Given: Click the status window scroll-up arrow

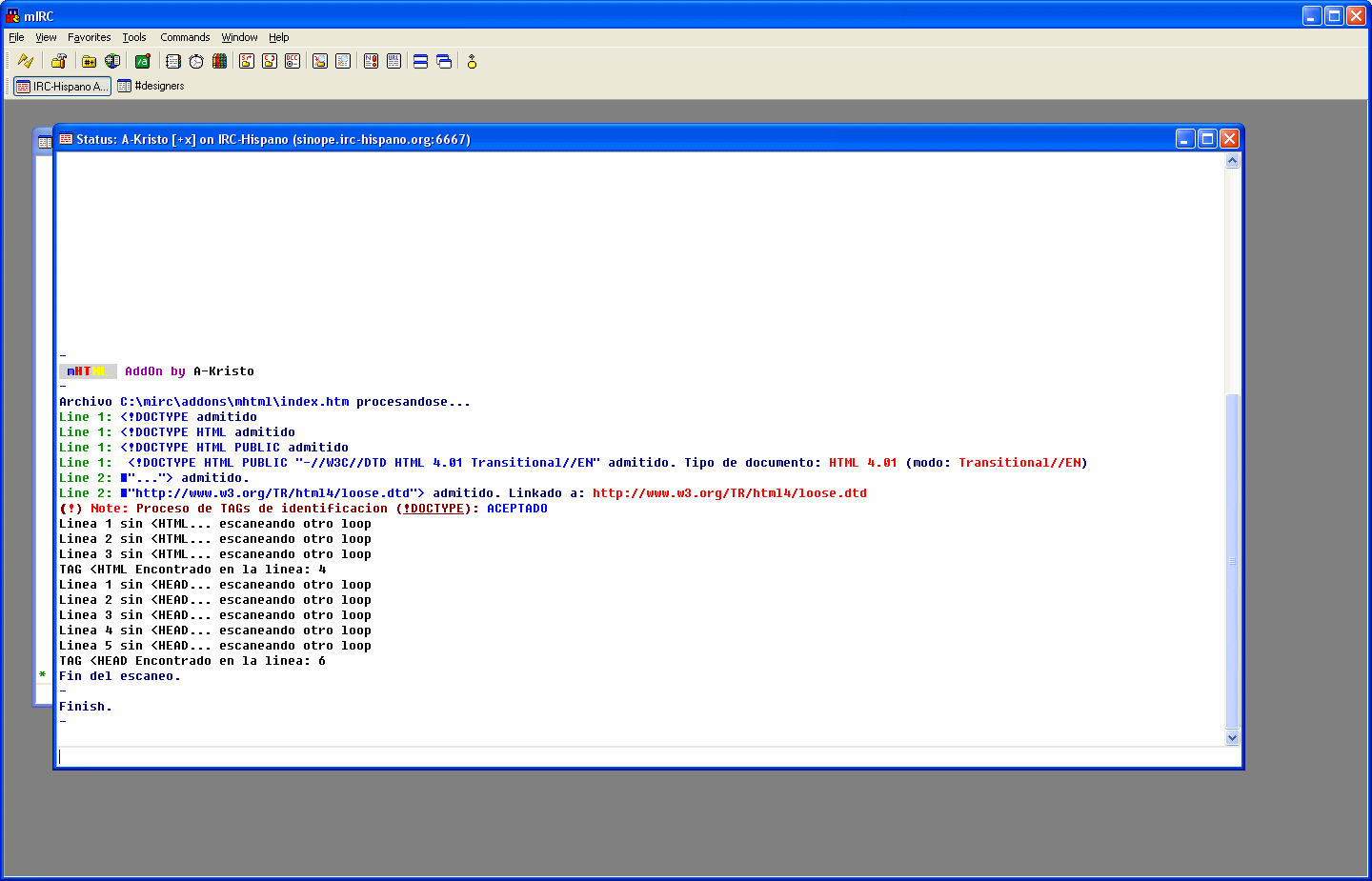Looking at the screenshot, I should 1232,161.
